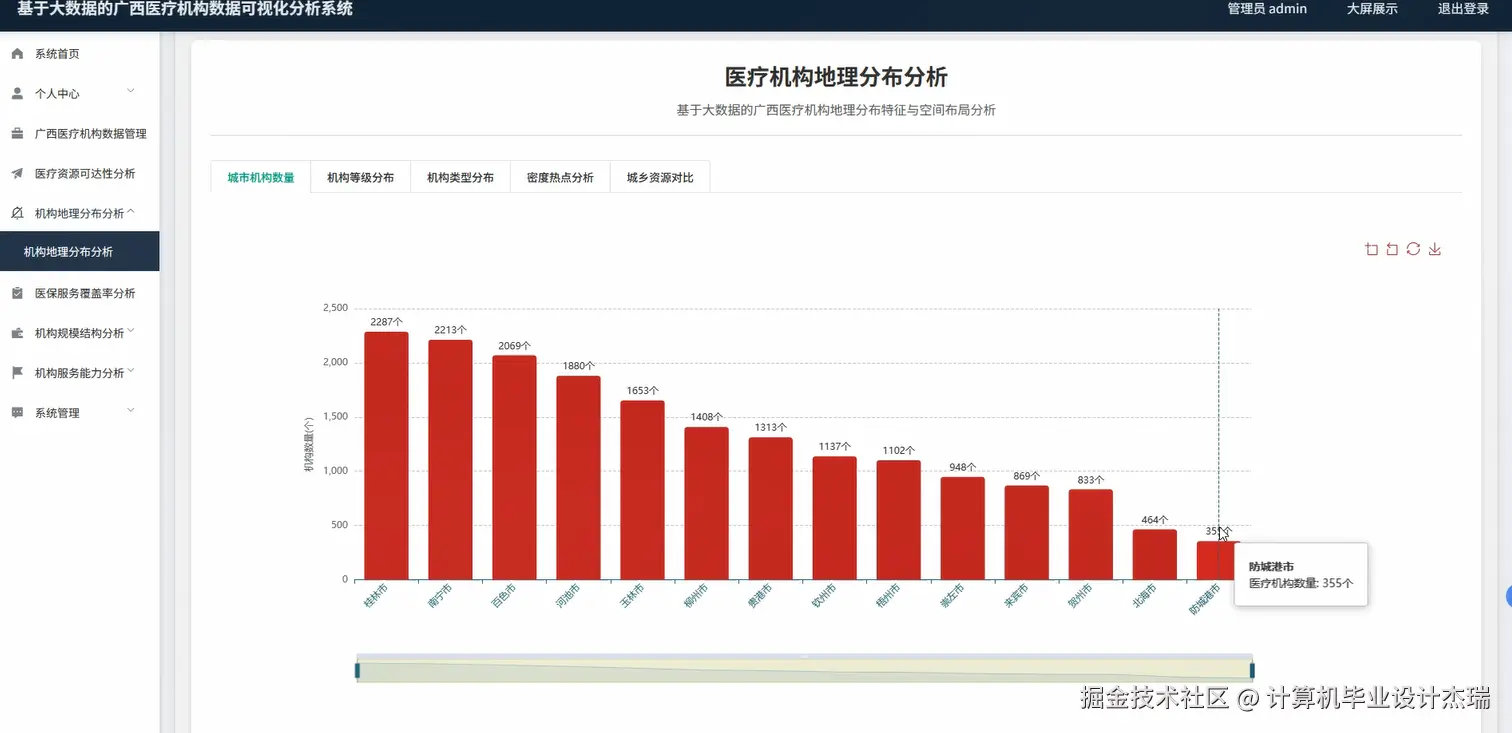Expand the 机构服务能力分析 menu chevron
1512x733 pixels.
coord(131,372)
